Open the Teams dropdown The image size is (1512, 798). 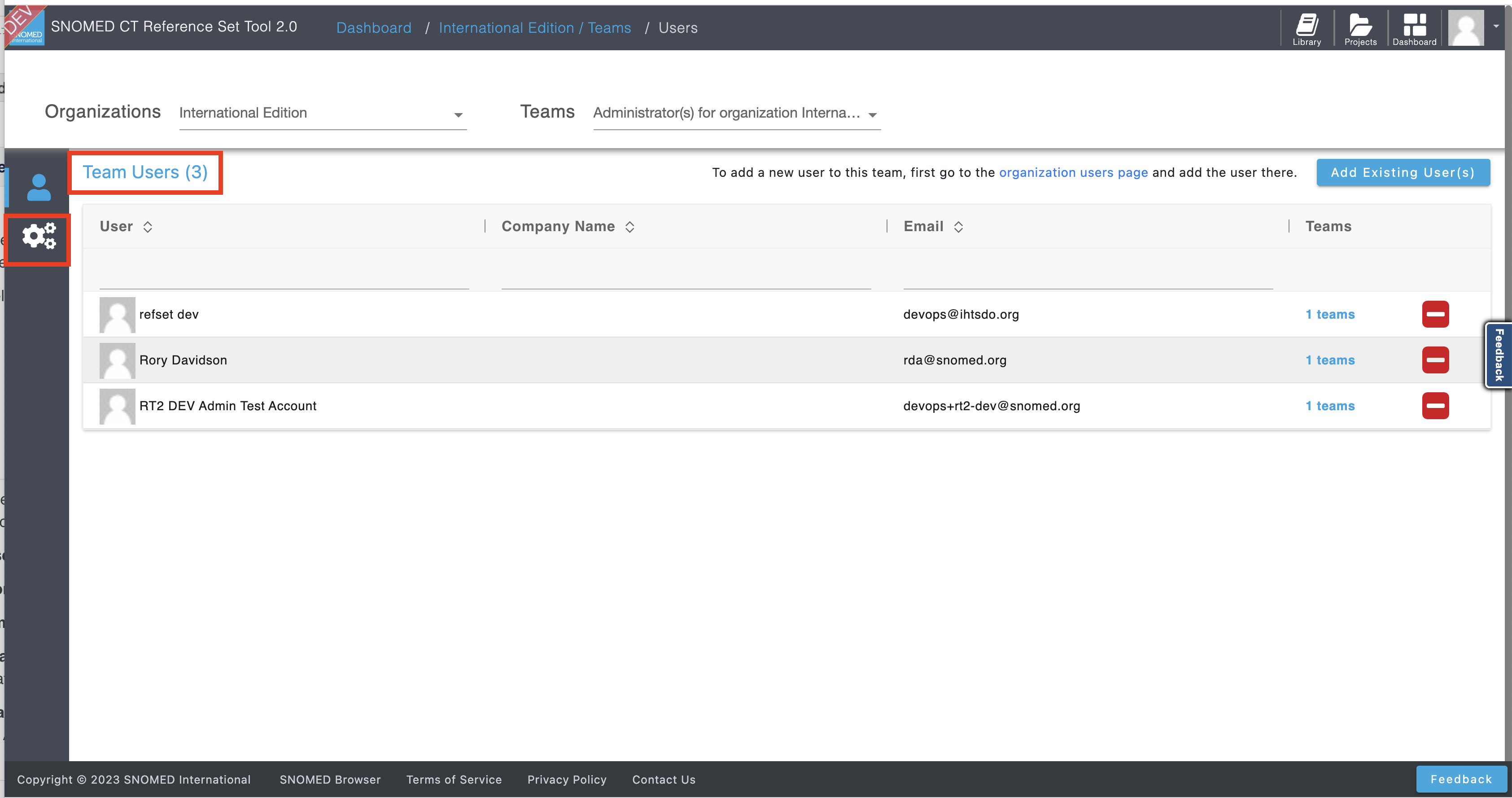(737, 114)
